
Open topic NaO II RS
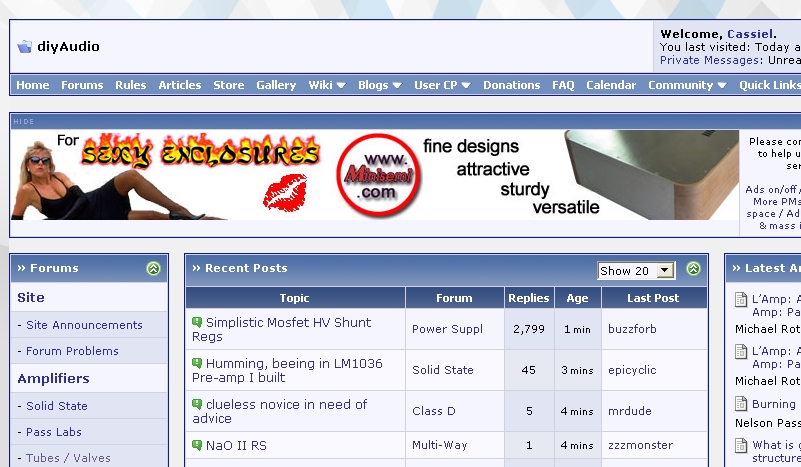click(x=236, y=446)
